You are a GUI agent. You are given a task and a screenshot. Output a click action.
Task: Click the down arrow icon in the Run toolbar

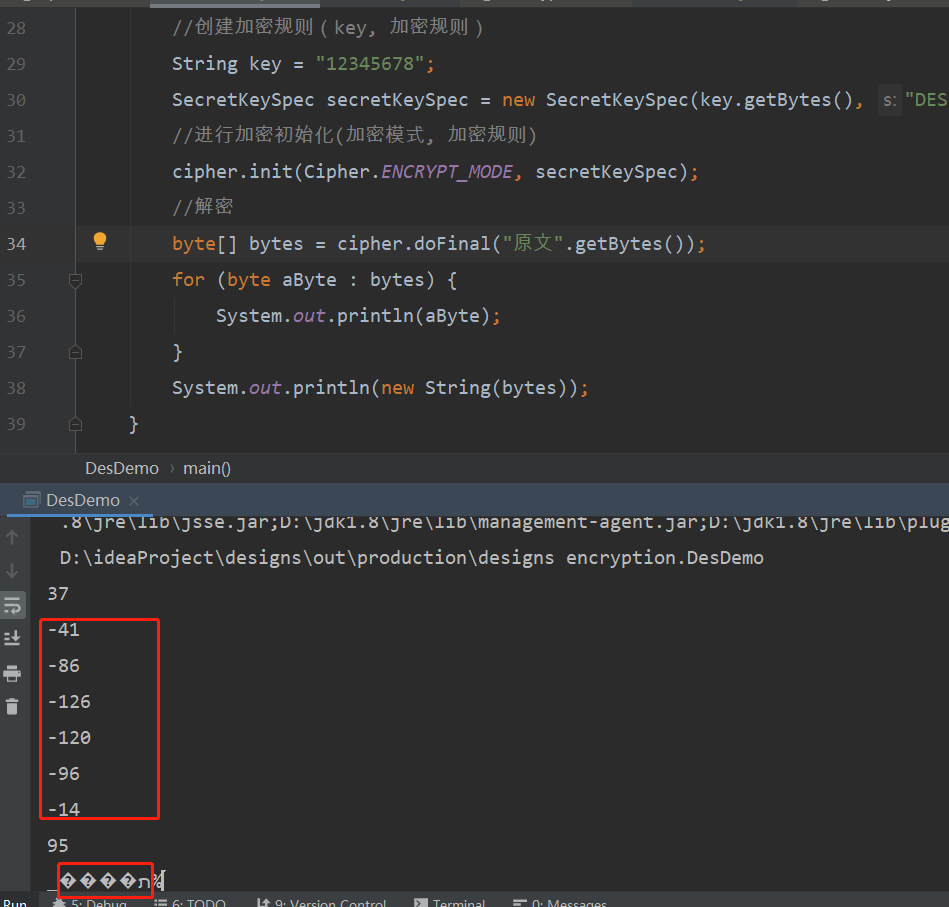pos(12,571)
